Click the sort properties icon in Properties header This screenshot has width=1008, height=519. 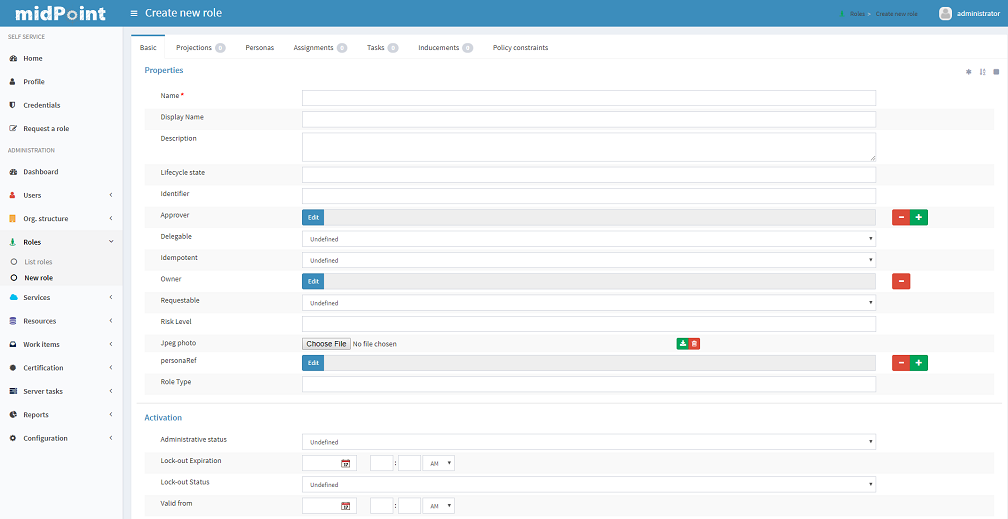(x=983, y=72)
